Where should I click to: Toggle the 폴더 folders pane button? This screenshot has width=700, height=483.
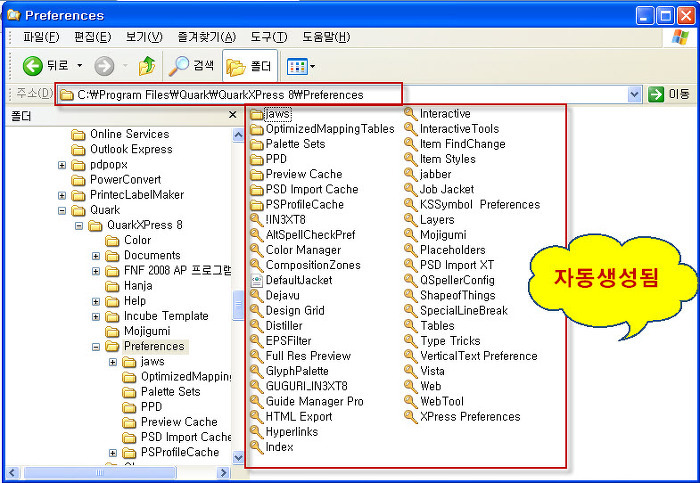click(x=249, y=67)
